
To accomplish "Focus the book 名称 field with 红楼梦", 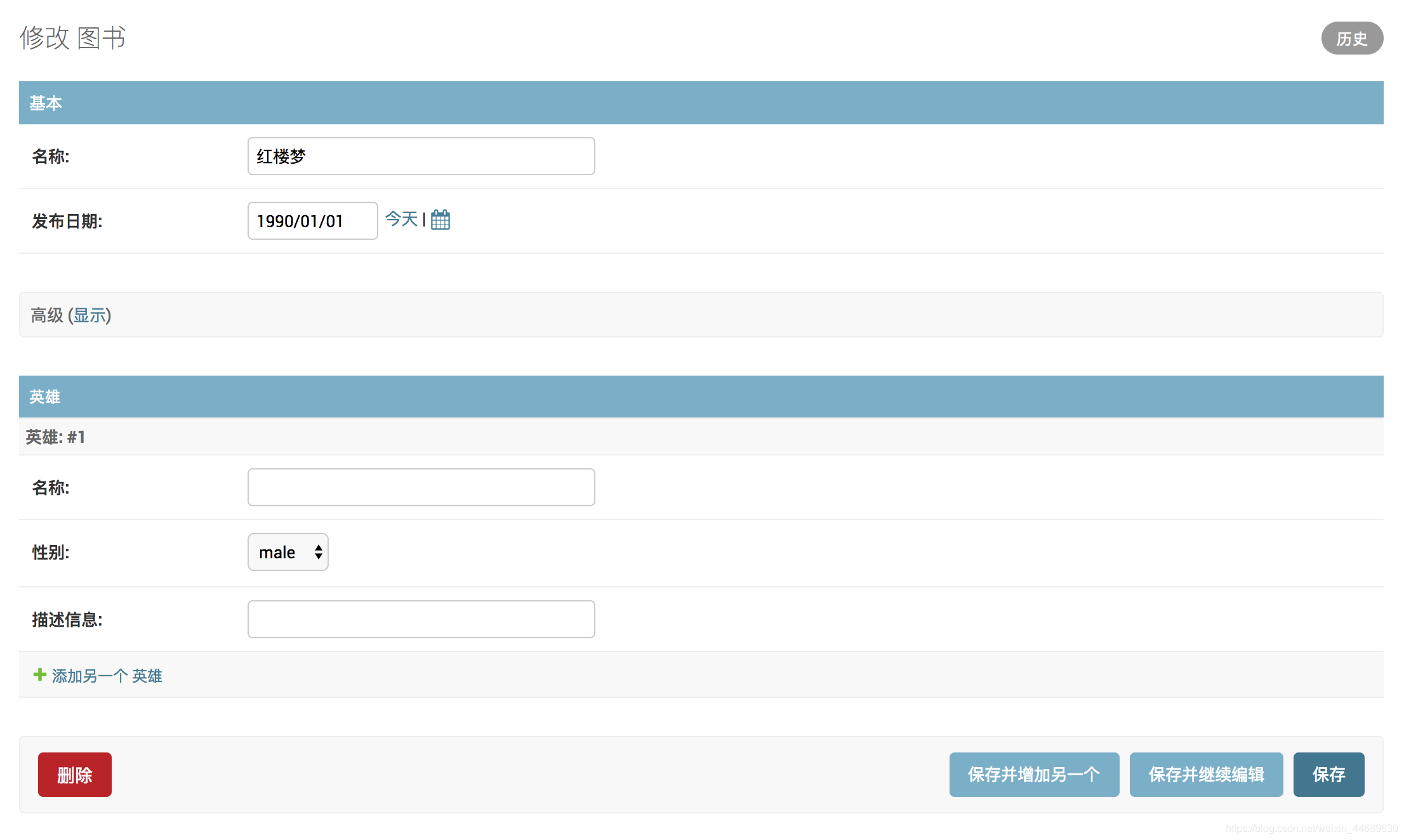I will point(421,156).
